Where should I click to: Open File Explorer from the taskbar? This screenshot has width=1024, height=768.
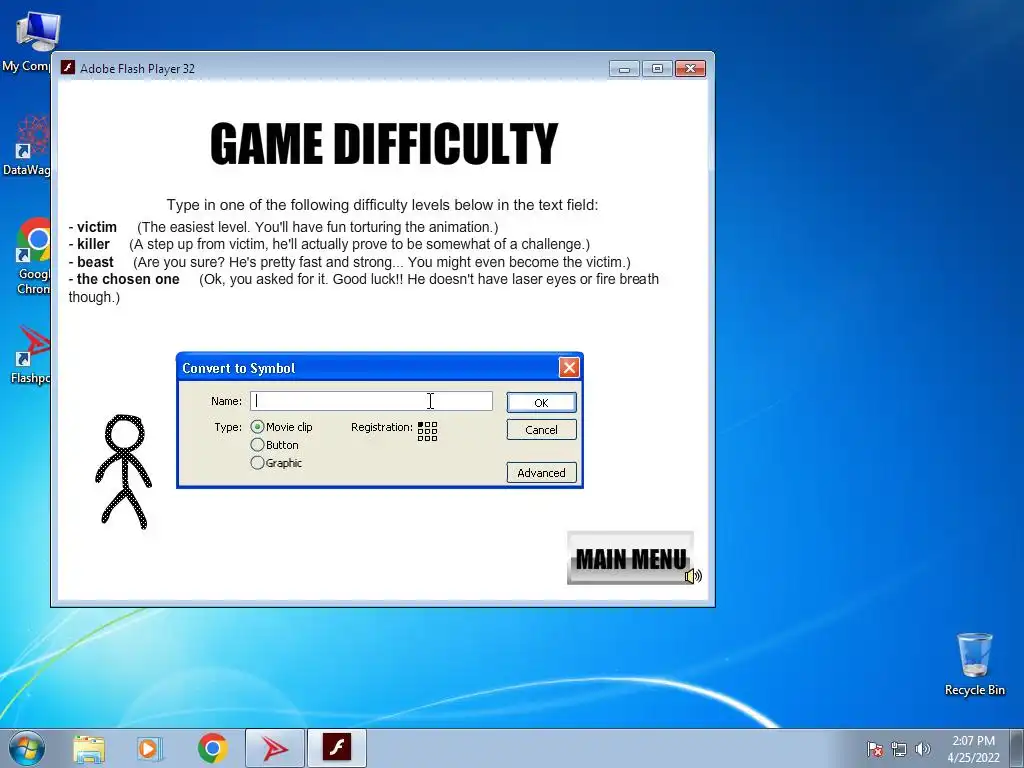pyautogui.click(x=89, y=749)
